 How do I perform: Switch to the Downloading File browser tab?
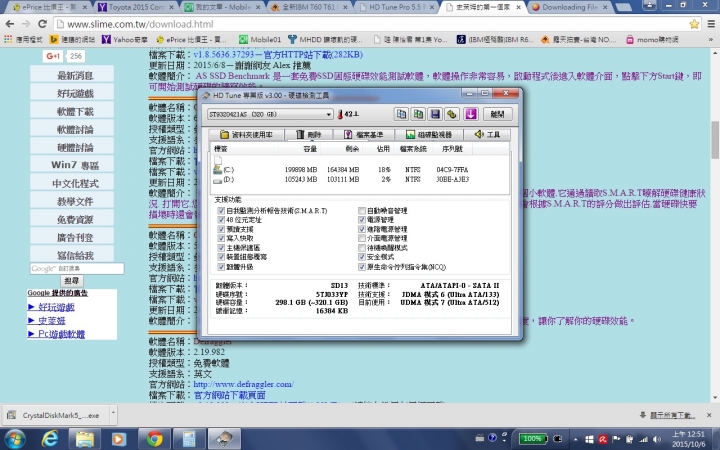pyautogui.click(x=570, y=7)
